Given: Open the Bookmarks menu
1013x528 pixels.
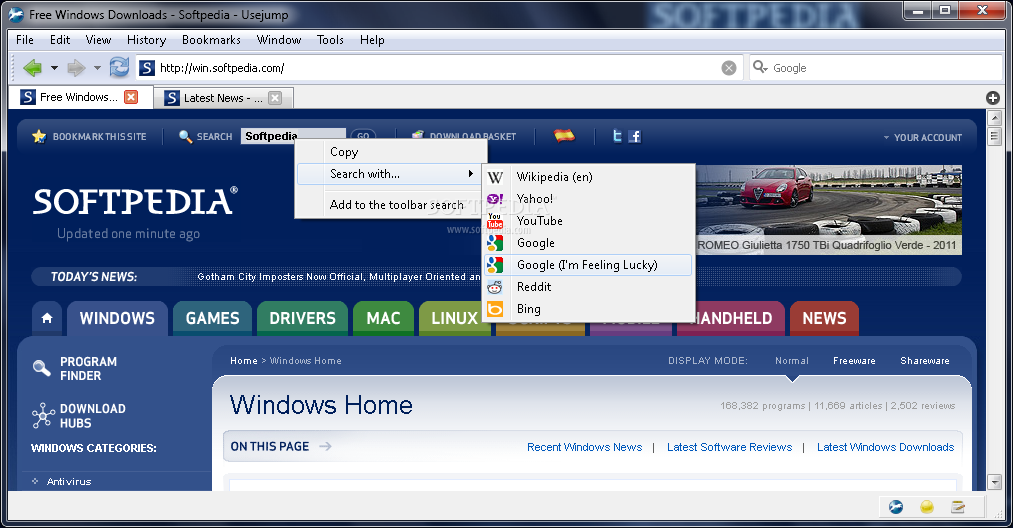Looking at the screenshot, I should click(x=211, y=39).
